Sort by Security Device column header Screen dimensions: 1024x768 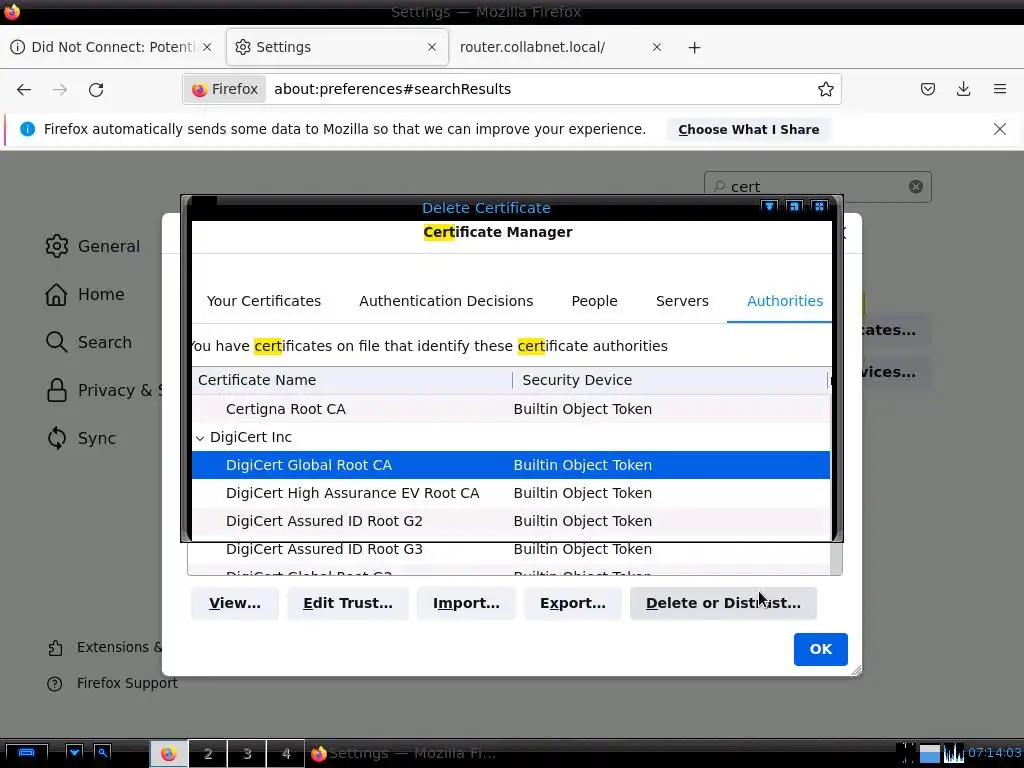(670, 380)
